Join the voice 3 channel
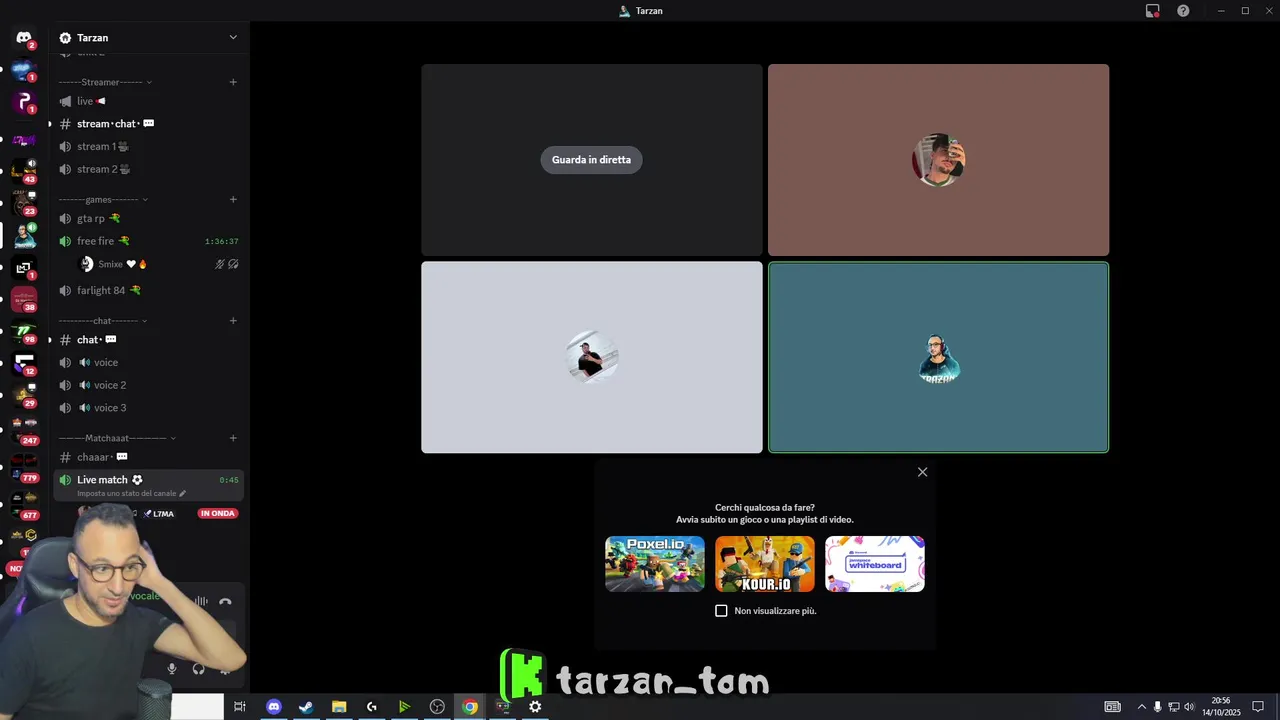The width and height of the screenshot is (1280, 720). (x=148, y=408)
